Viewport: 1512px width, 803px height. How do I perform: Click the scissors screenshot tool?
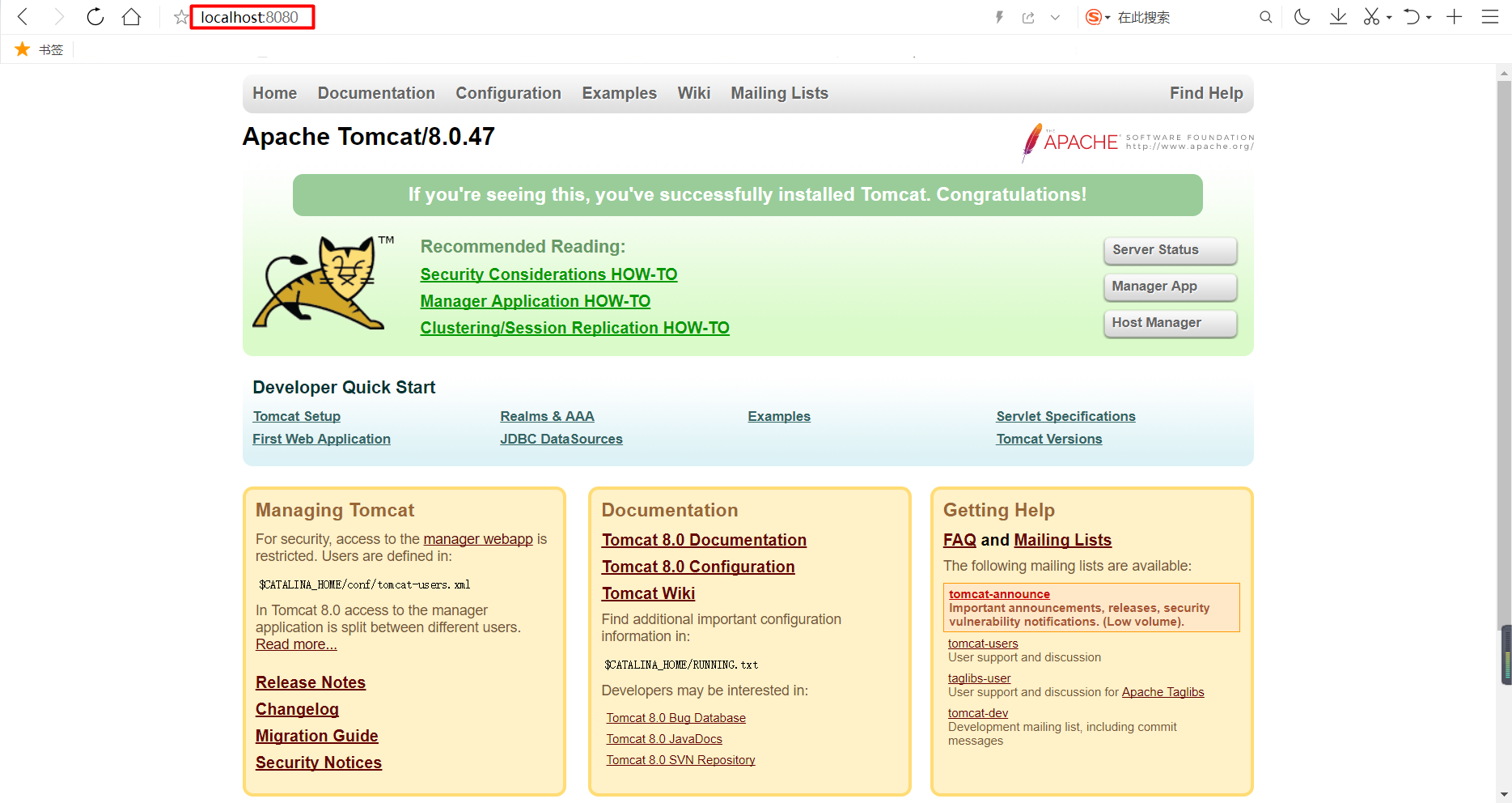[1371, 17]
